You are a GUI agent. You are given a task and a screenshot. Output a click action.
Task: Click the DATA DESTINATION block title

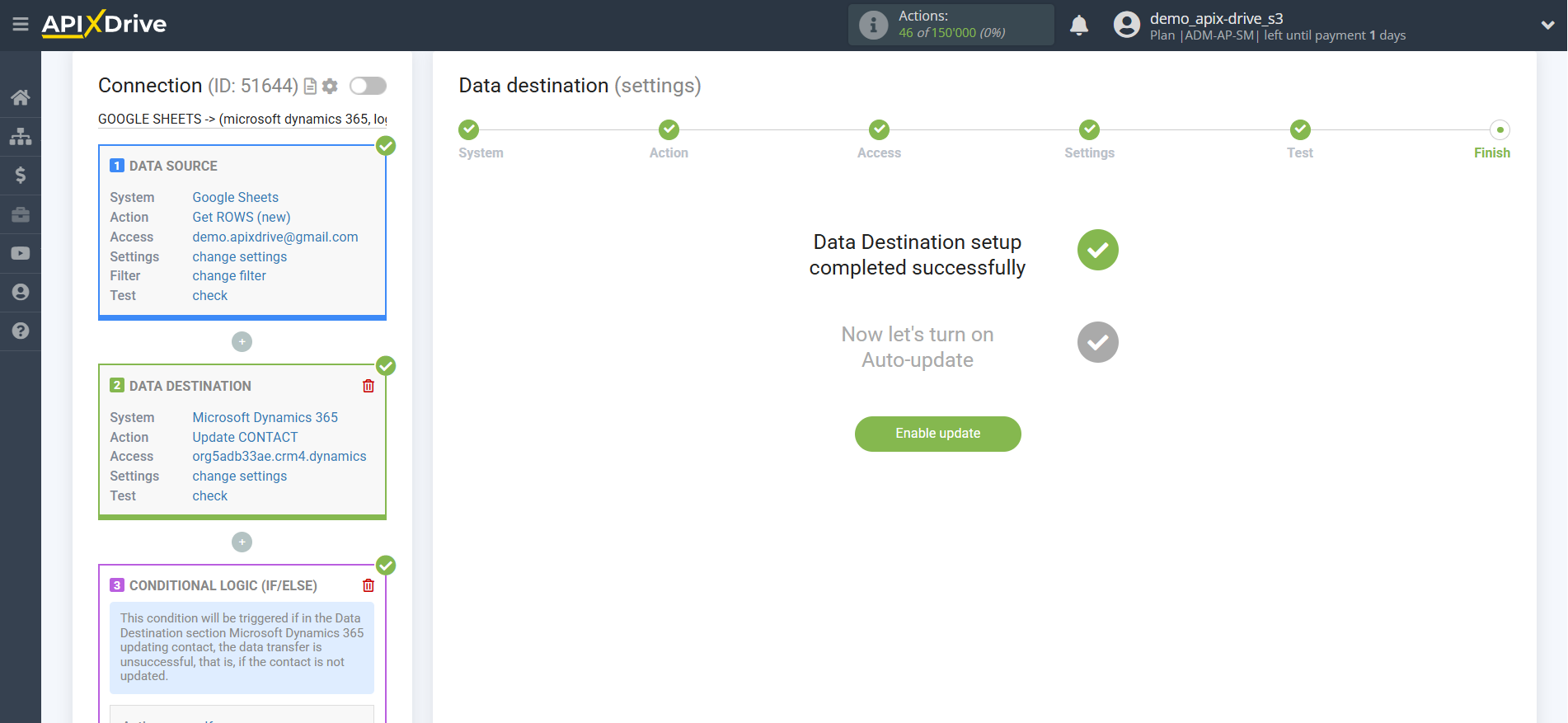point(190,386)
